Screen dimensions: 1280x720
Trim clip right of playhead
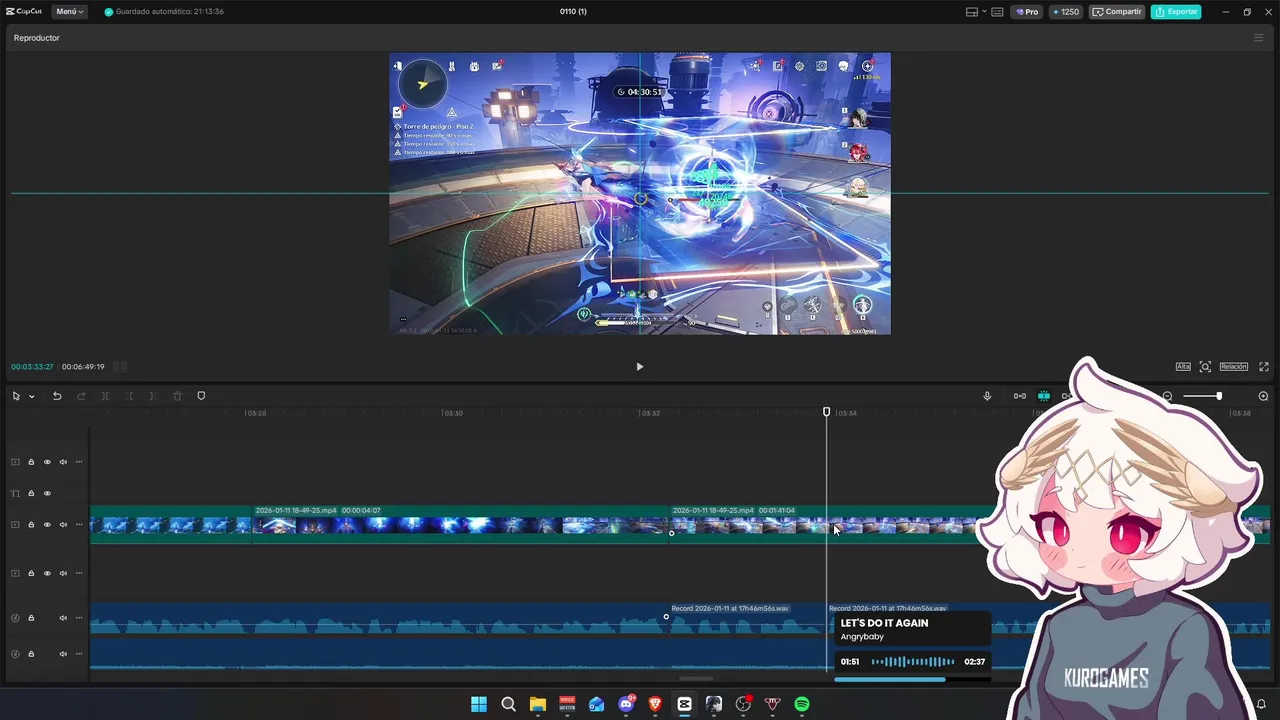[152, 396]
